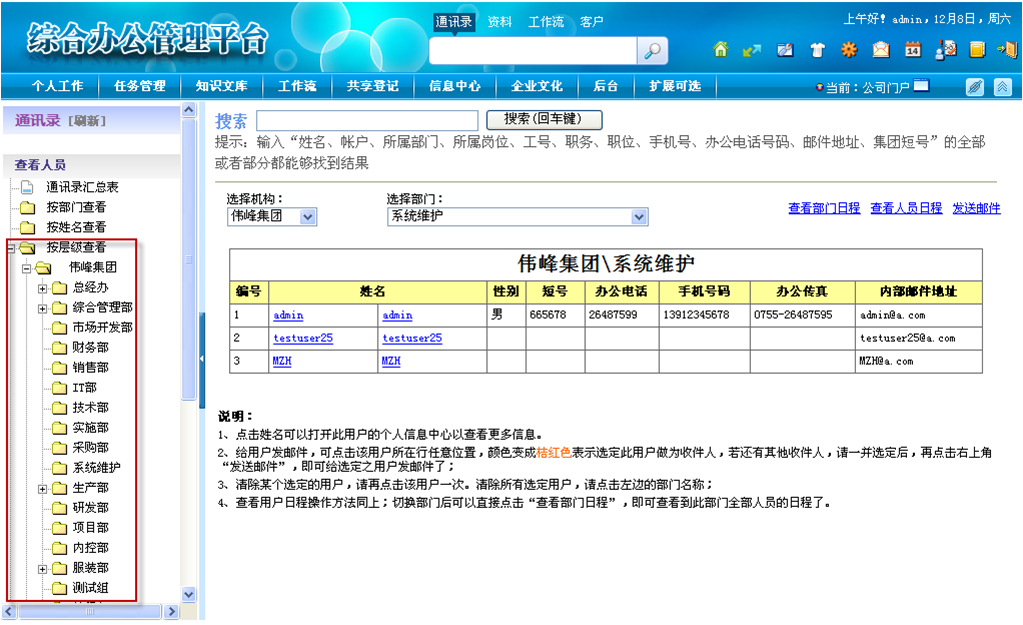
Task: Click the tree panel scroll down arrow
Action: point(189,594)
